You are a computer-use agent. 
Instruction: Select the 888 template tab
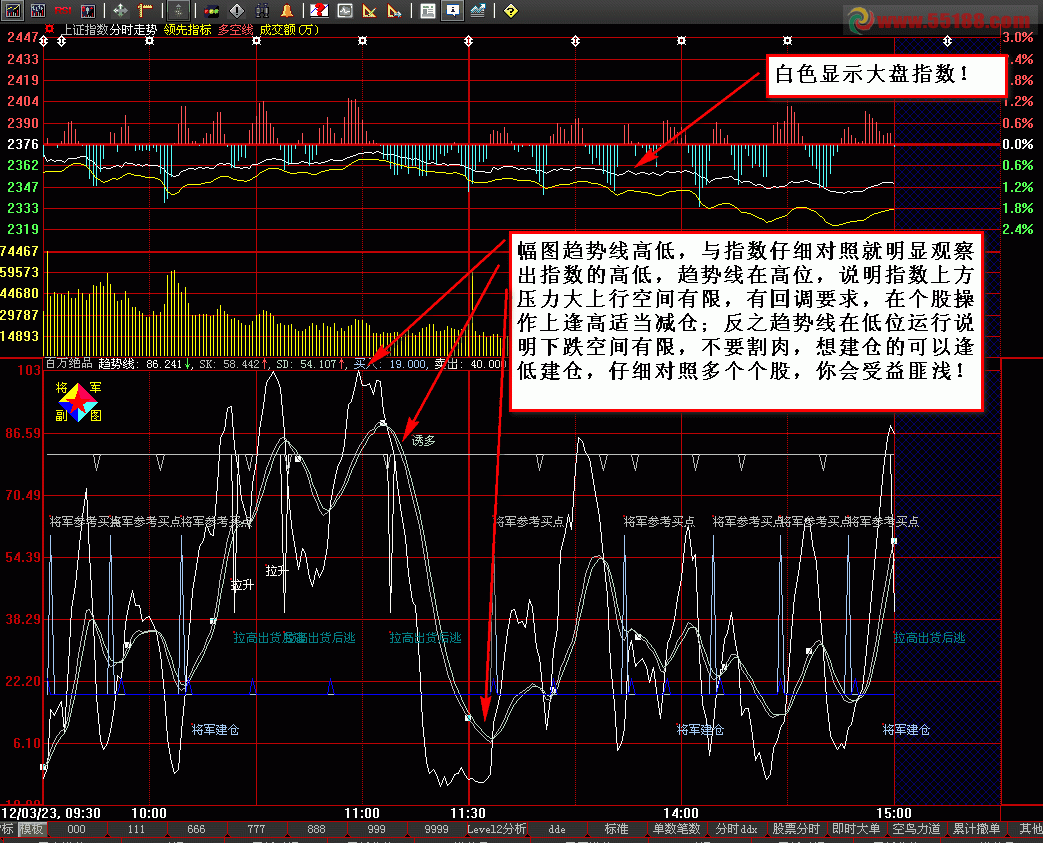(317, 829)
